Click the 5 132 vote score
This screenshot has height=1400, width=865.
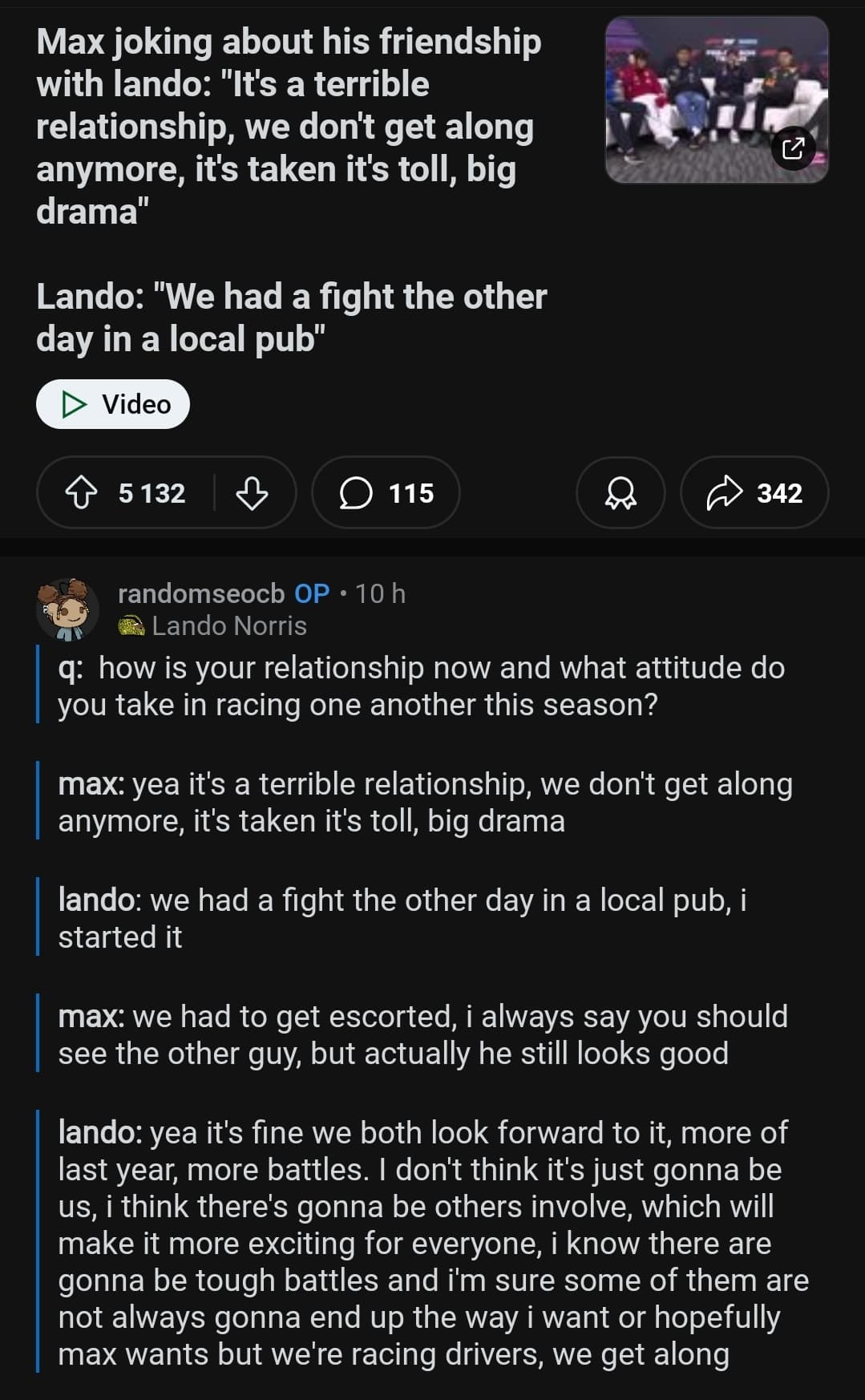152,492
